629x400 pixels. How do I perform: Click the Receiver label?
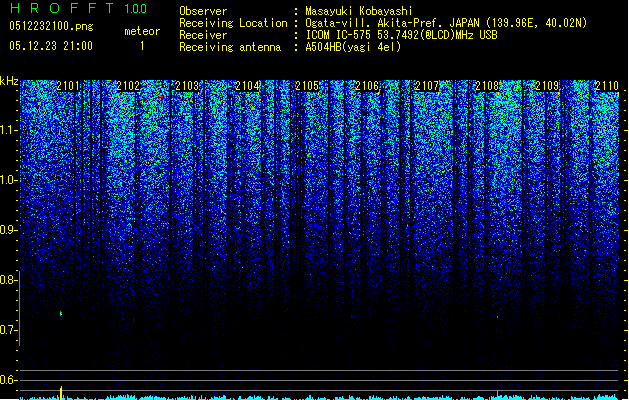203,35
